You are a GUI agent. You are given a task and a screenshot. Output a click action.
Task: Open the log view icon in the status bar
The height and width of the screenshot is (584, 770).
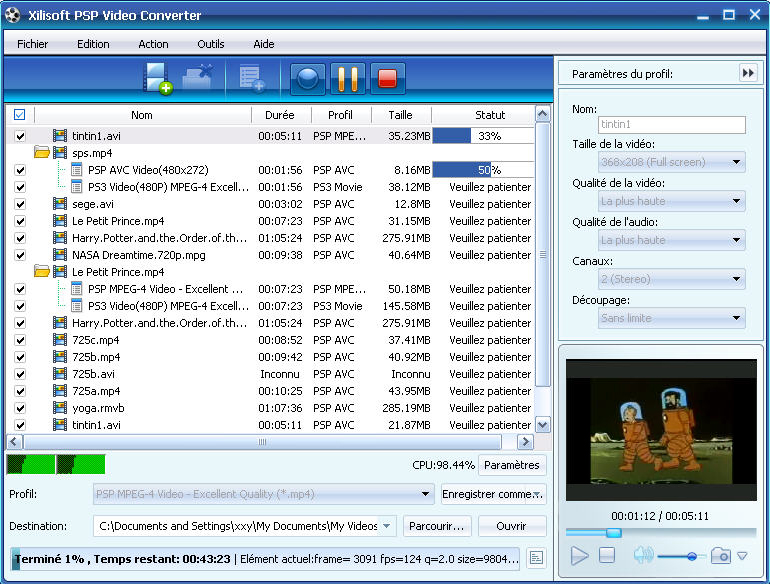click(x=536, y=558)
